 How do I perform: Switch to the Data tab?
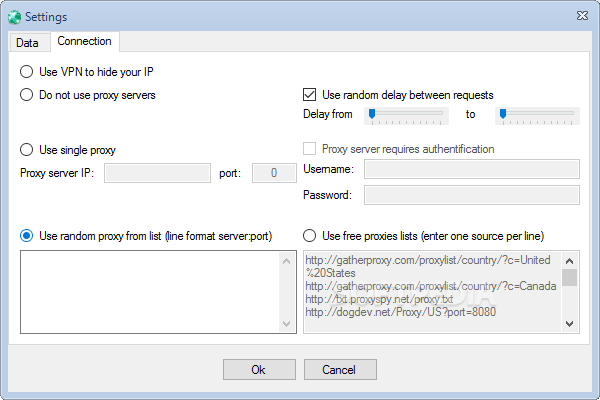pos(27,42)
